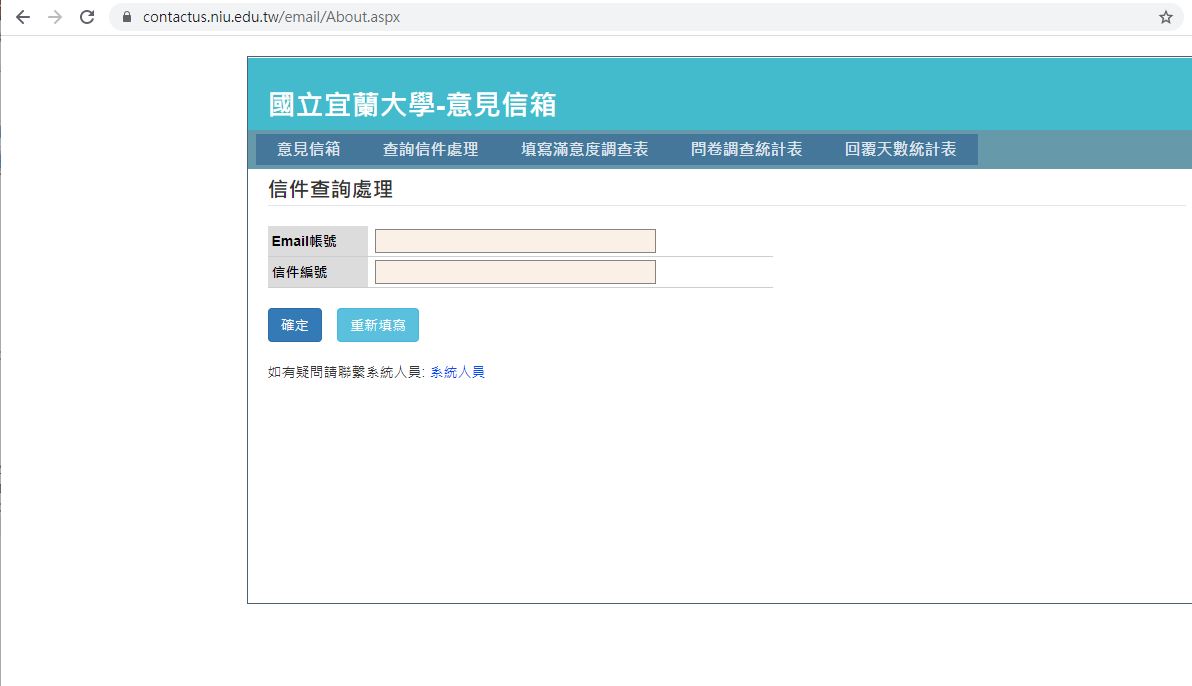The height and width of the screenshot is (686, 1192).
Task: Open the 填寫滿意度調查表 tab
Action: click(585, 149)
